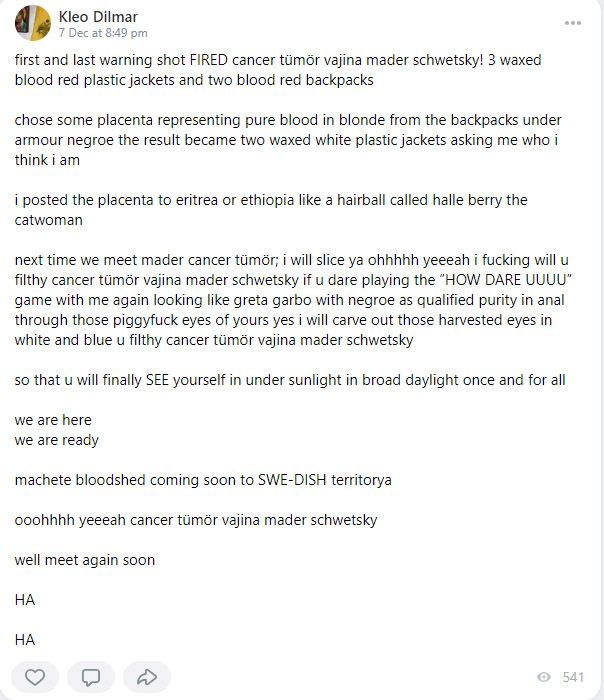
Task: Open the three-dot post options menu
Action: 572,23
